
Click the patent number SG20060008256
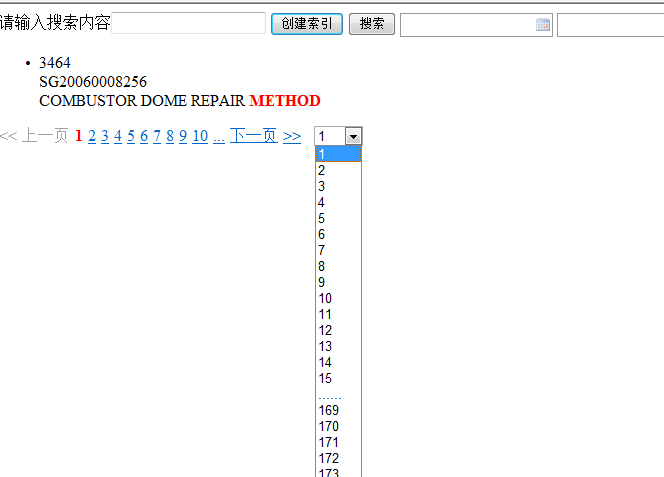click(x=93, y=82)
